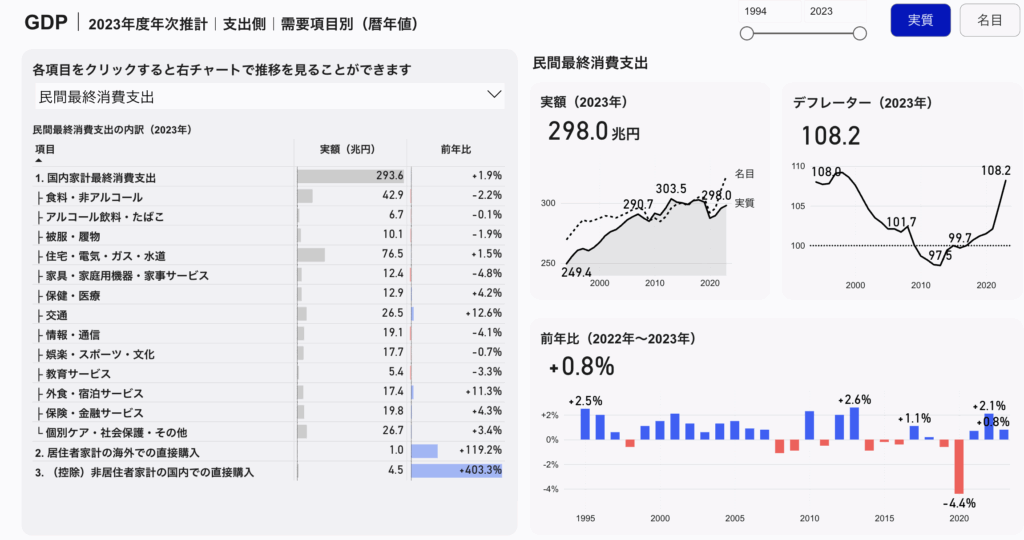
Task: Select （控除）非居住者家計の国内での直接購入 row
Action: point(143,472)
